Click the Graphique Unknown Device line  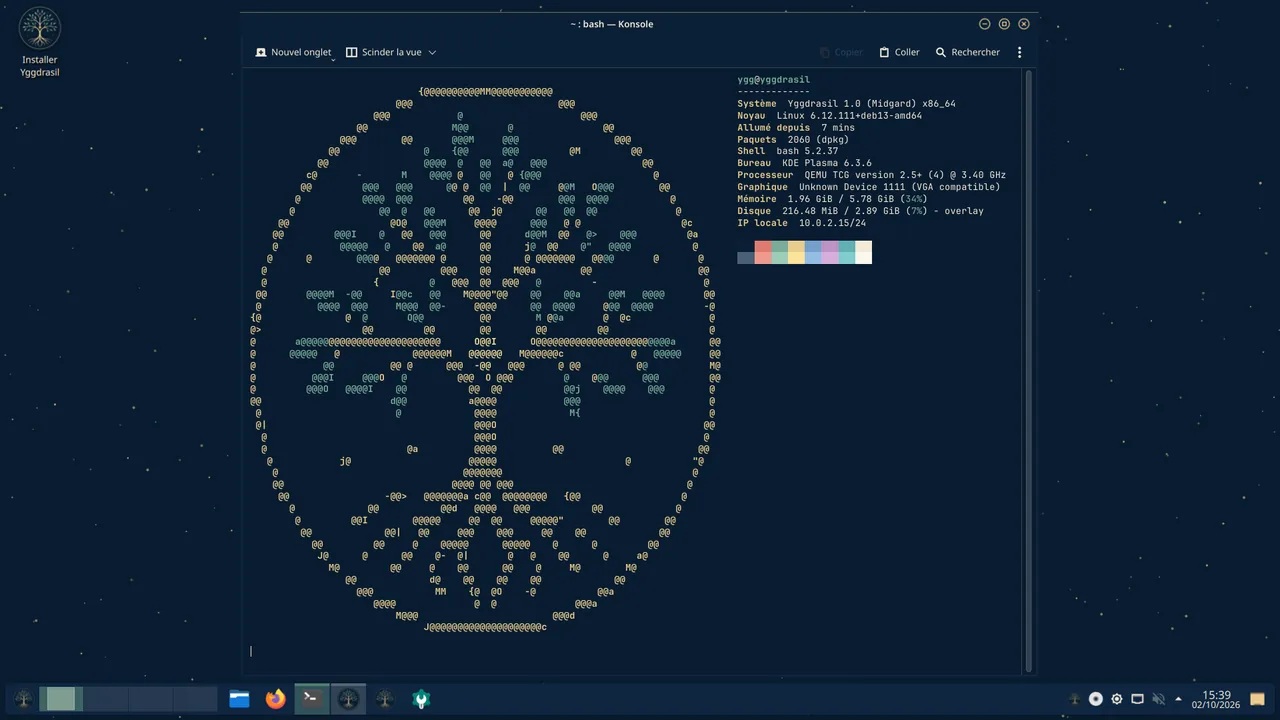coord(869,187)
